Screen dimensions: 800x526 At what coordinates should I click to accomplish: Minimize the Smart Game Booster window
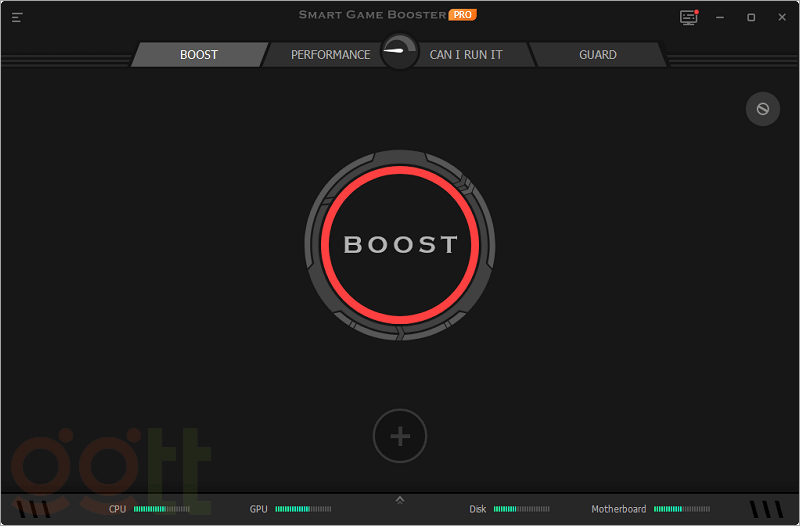tap(720, 18)
